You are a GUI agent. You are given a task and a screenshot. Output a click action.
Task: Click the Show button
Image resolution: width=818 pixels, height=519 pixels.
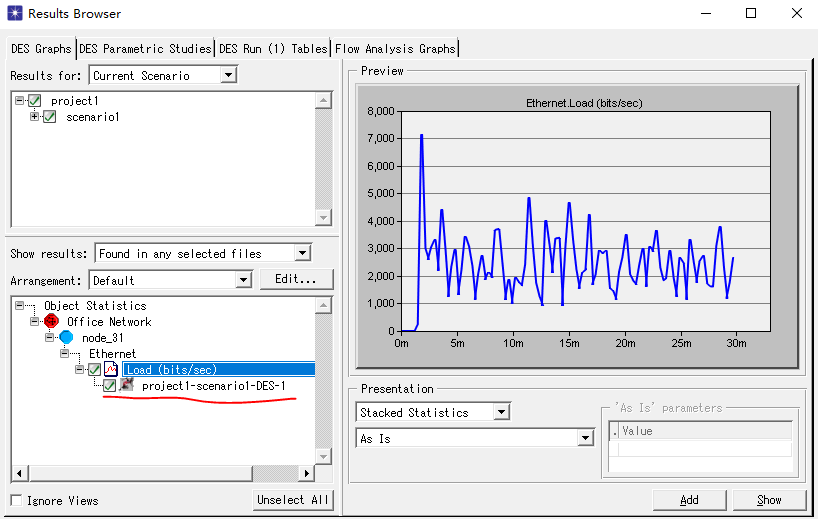769,500
